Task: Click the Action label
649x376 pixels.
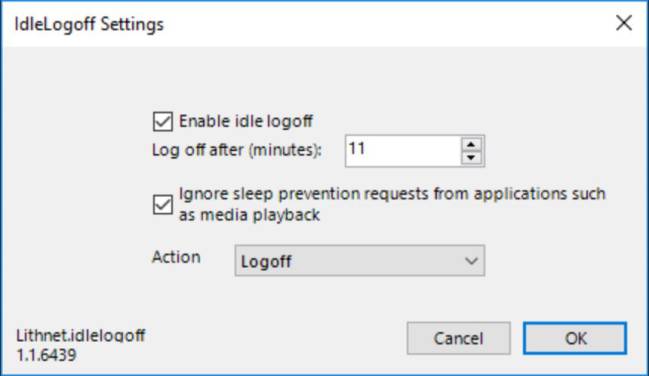Action: 176,257
